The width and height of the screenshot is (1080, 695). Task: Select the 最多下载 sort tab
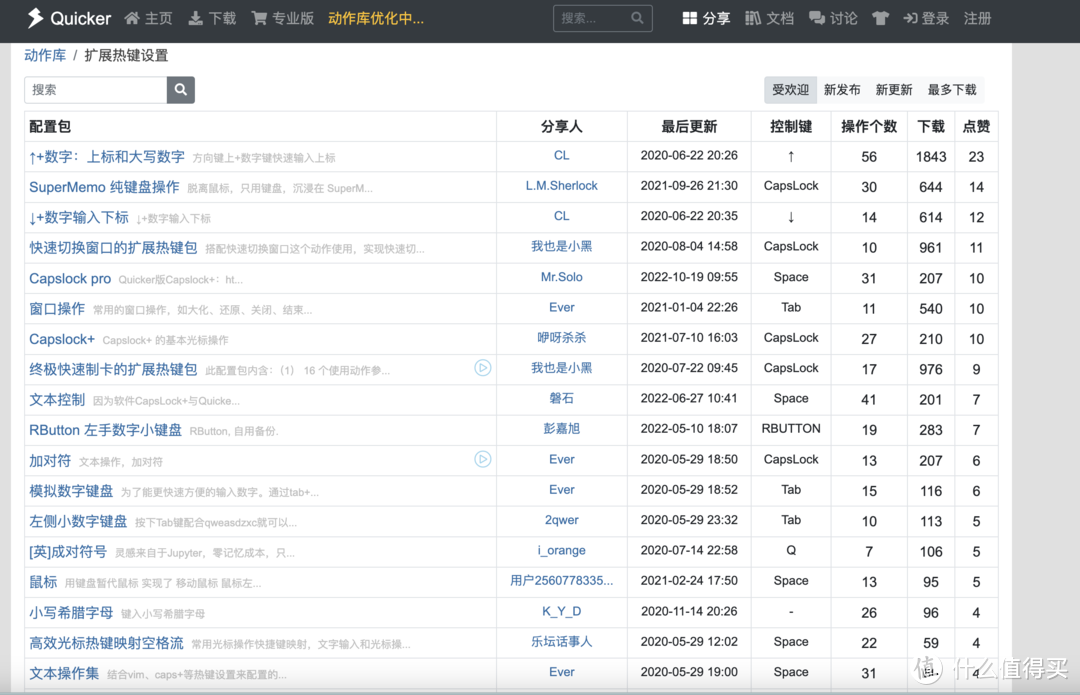pos(952,90)
